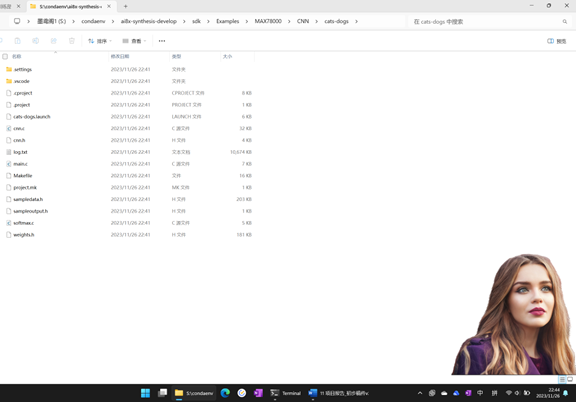Toggle the select-all checkbox in header

pos(5,56)
